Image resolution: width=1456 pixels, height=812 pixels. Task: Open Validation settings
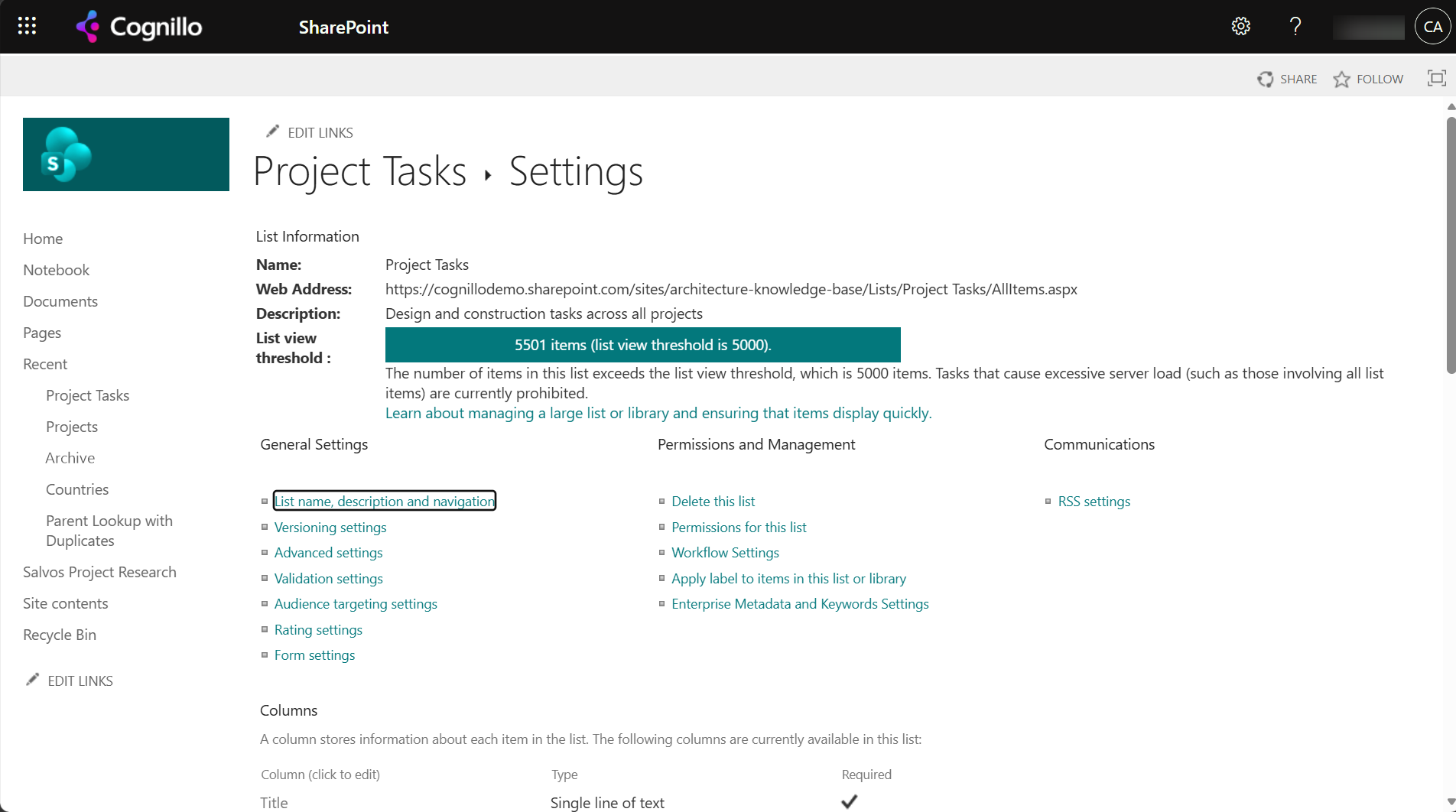pyautogui.click(x=329, y=578)
